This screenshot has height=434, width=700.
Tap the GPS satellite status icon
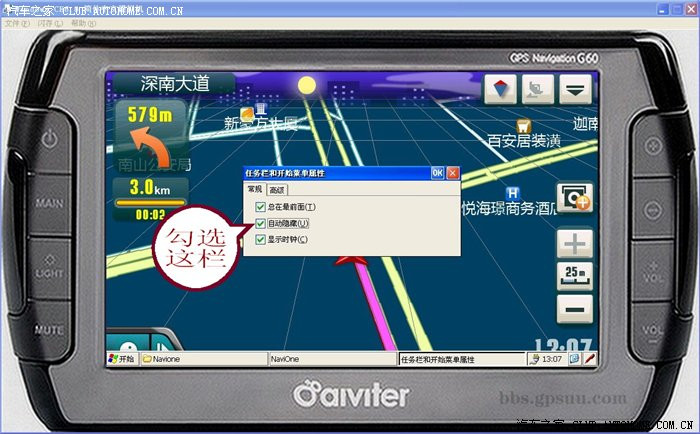538,88
